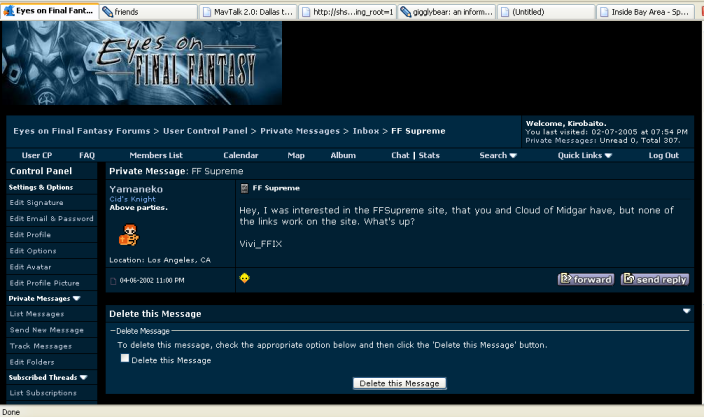Click the forward button

pyautogui.click(x=586, y=279)
